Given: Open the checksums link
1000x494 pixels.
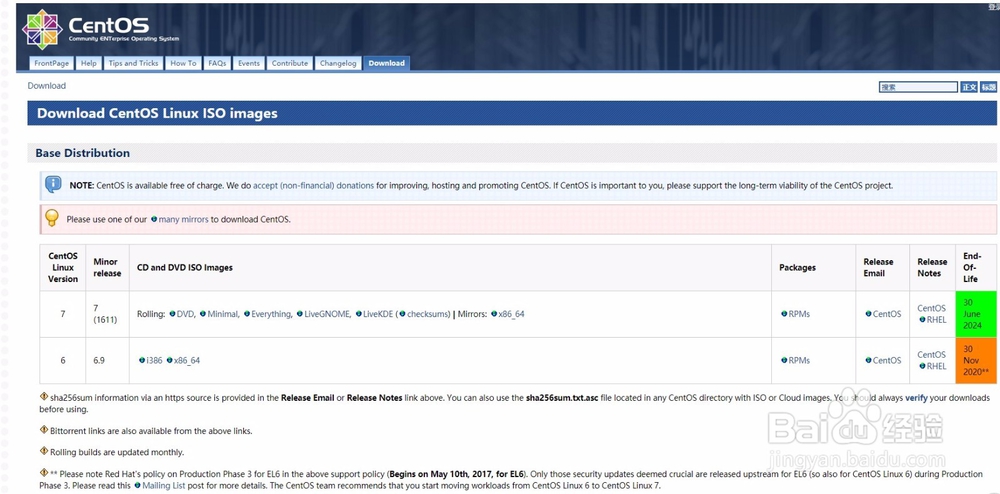Looking at the screenshot, I should tap(429, 314).
